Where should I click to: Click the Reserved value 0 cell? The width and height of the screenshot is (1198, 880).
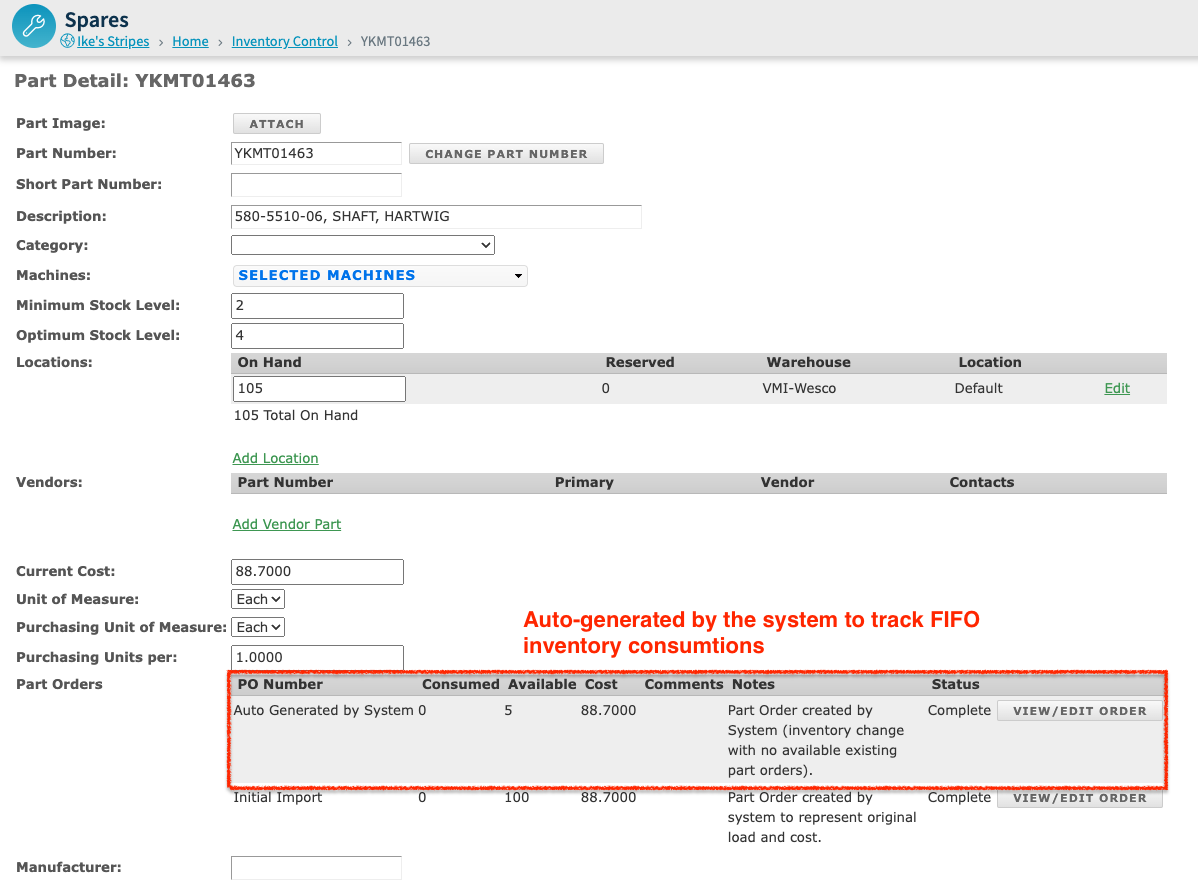(x=605, y=389)
